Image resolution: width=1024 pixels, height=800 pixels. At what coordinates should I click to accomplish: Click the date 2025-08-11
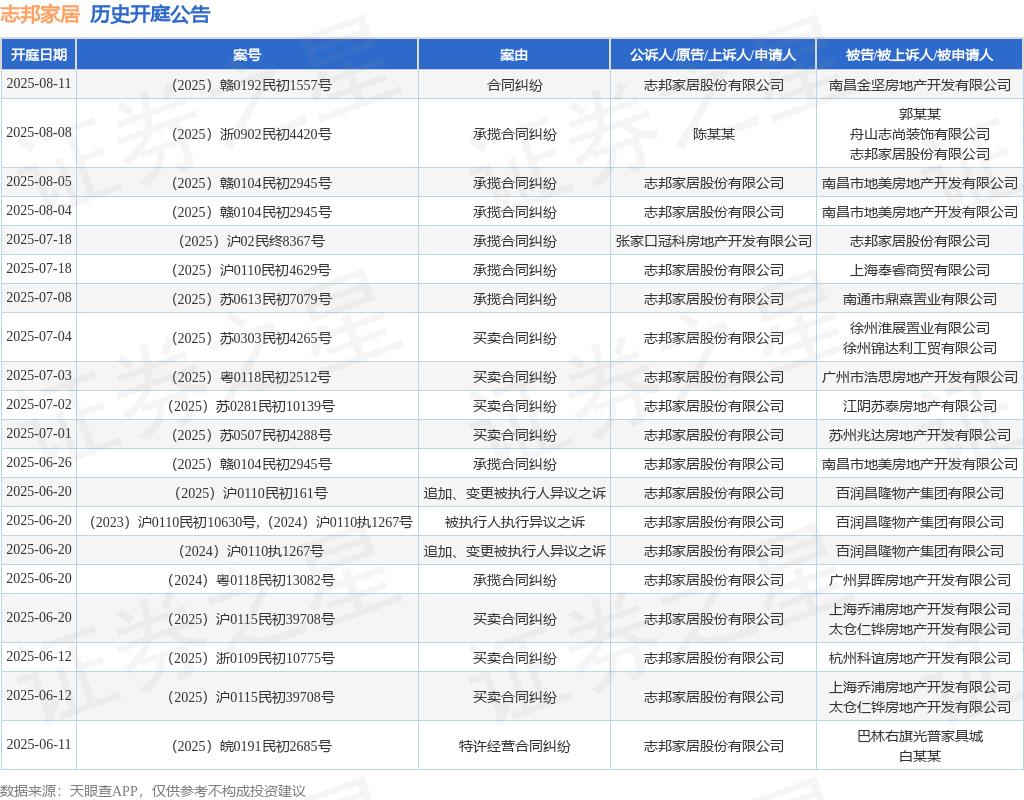(x=39, y=84)
